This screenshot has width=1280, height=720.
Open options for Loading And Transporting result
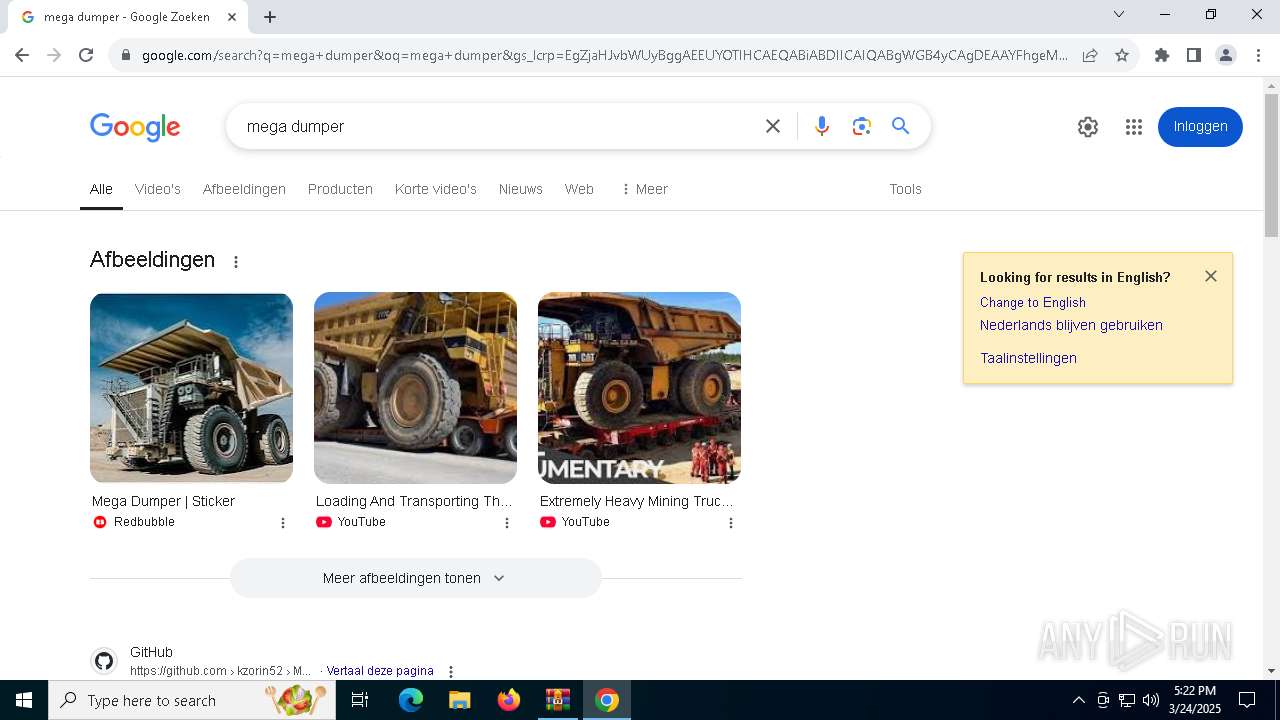(507, 523)
